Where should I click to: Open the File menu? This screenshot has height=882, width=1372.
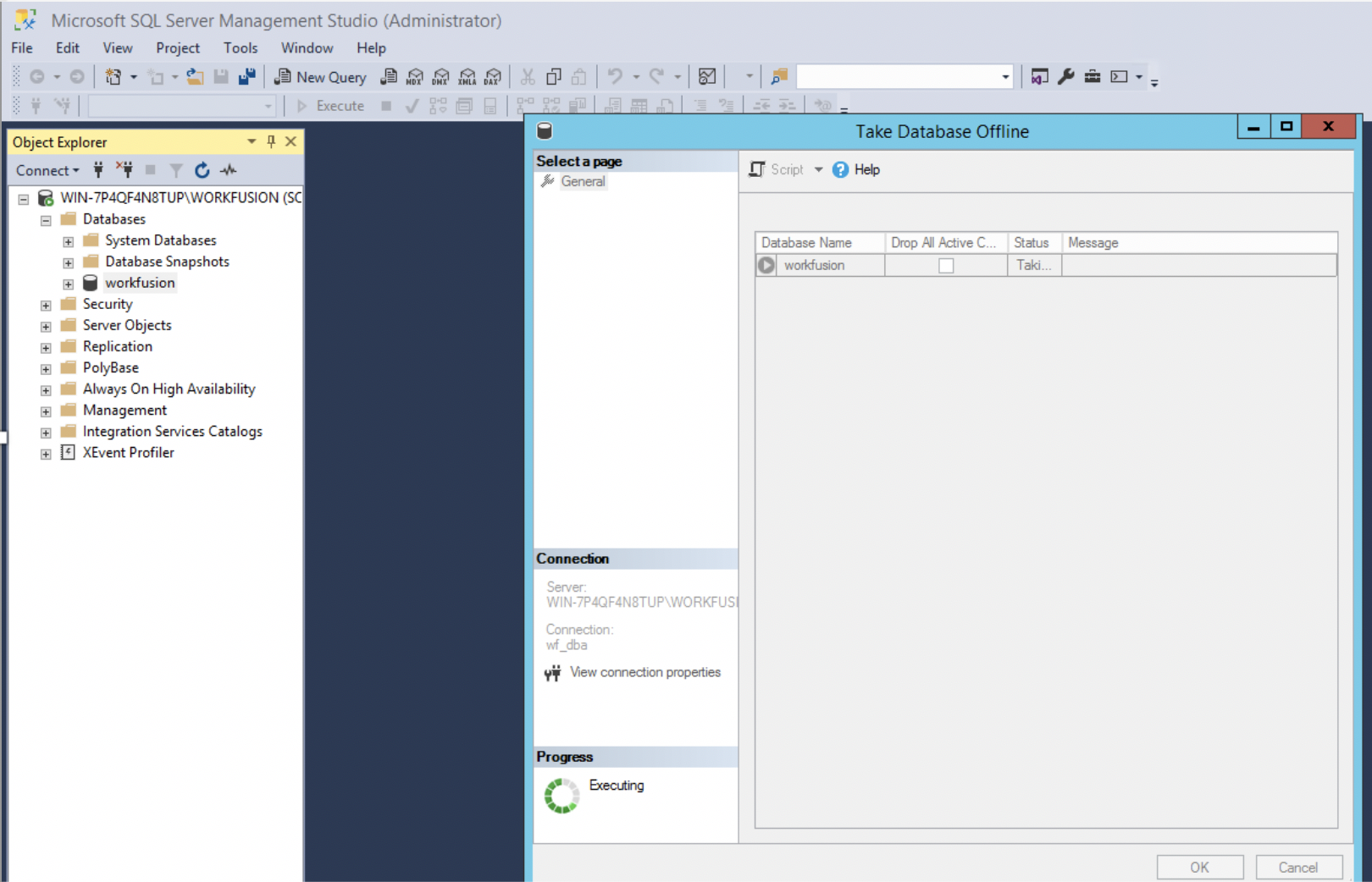[22, 48]
